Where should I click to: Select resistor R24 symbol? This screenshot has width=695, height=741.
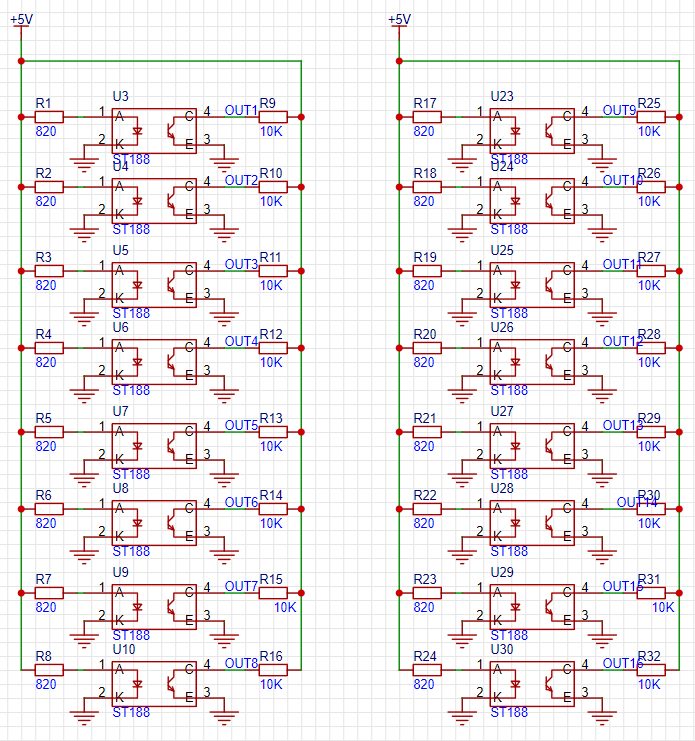coord(427,670)
